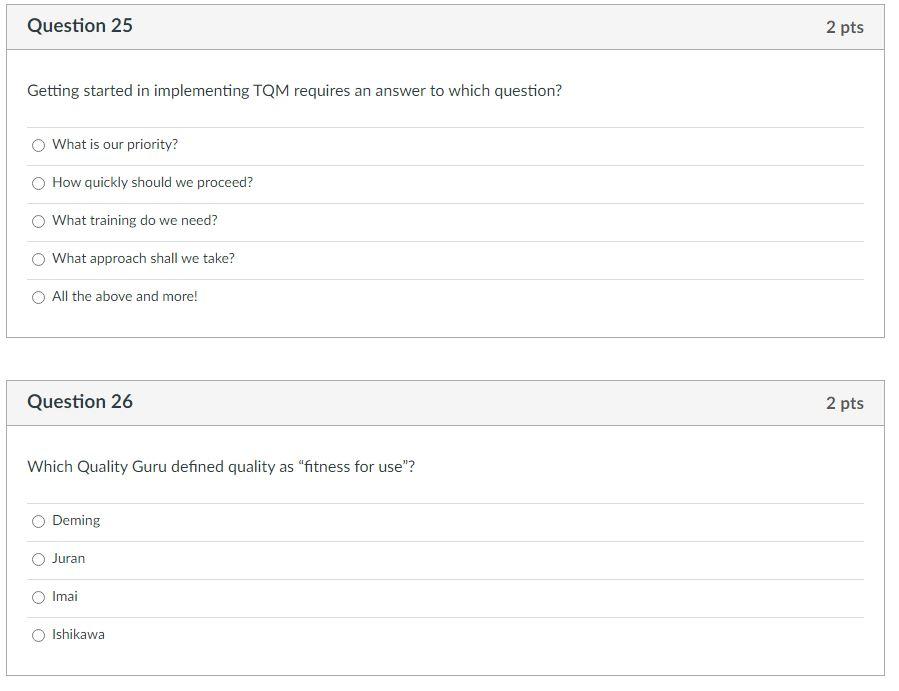Pick the Imai answer option
The height and width of the screenshot is (691, 899).
[x=38, y=597]
